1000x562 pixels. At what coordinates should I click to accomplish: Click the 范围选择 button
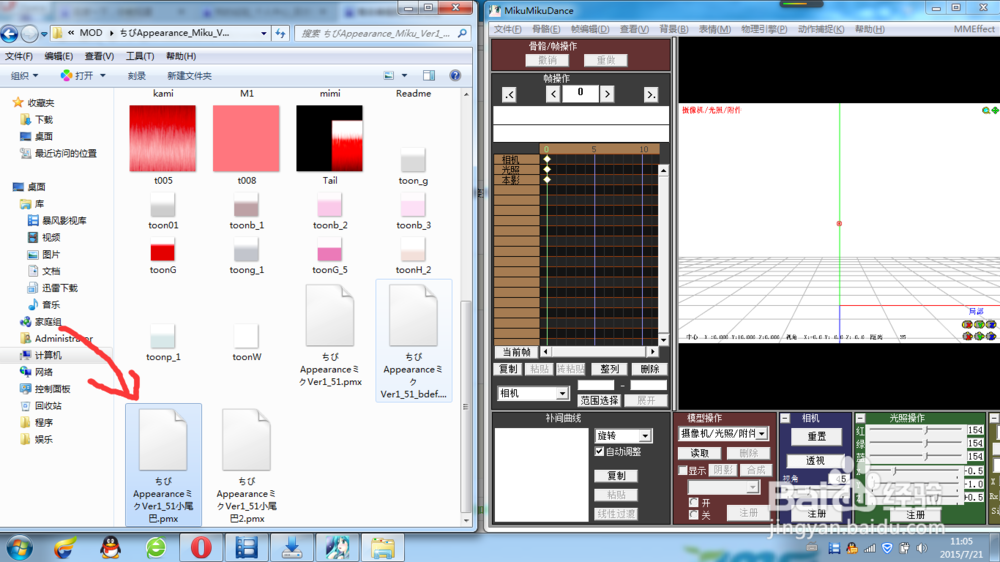click(599, 401)
